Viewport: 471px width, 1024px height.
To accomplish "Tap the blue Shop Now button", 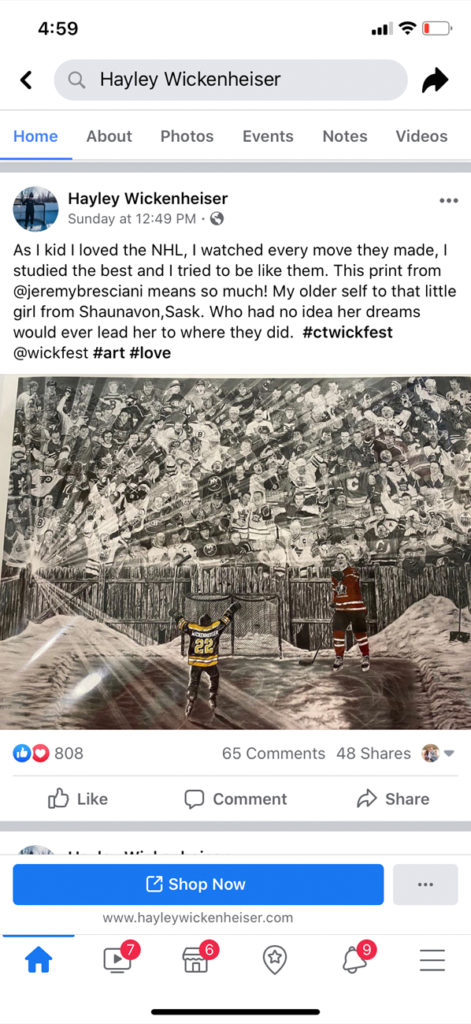I will (x=198, y=884).
